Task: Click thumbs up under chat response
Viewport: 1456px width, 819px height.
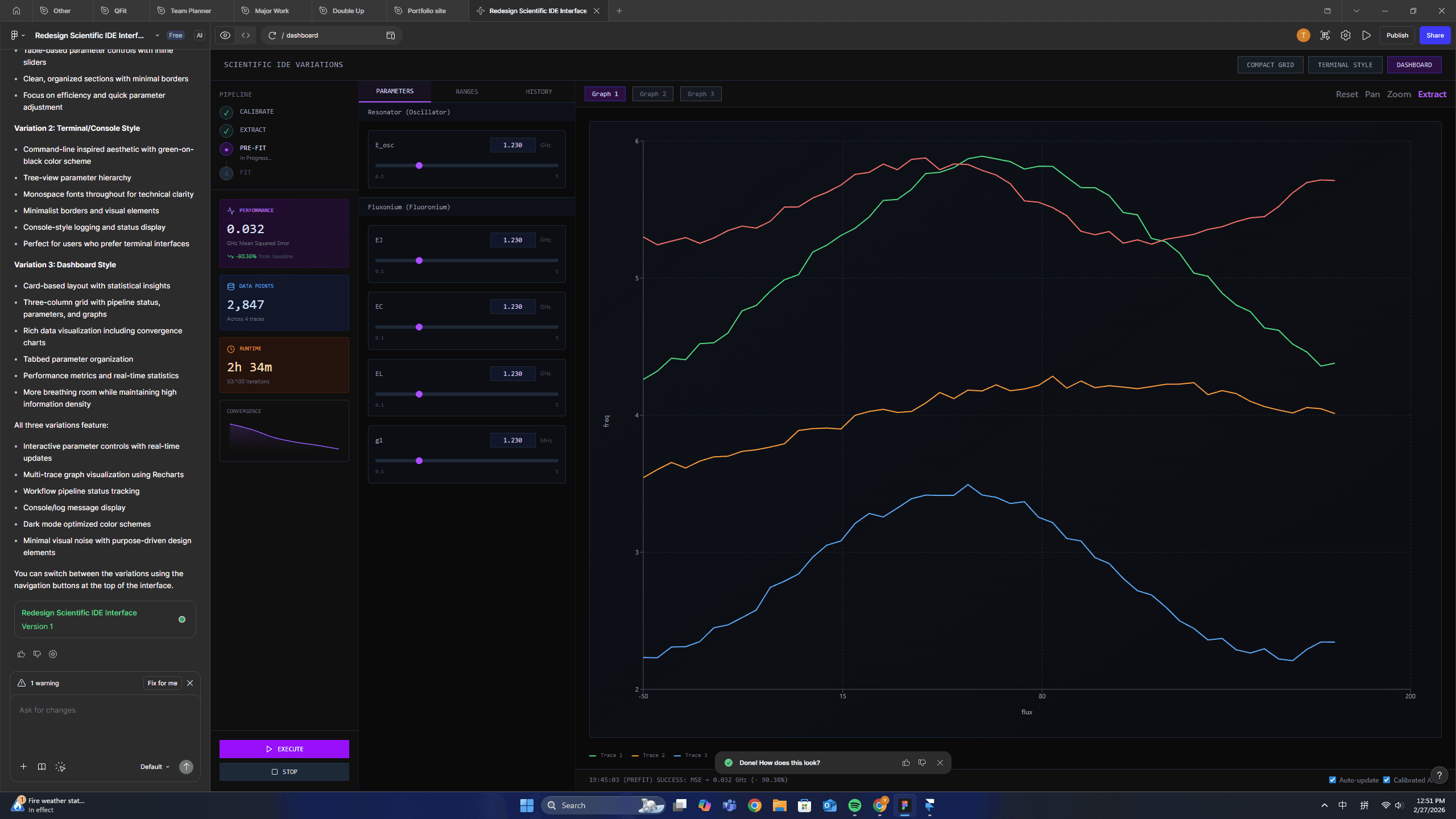Action: point(21,654)
